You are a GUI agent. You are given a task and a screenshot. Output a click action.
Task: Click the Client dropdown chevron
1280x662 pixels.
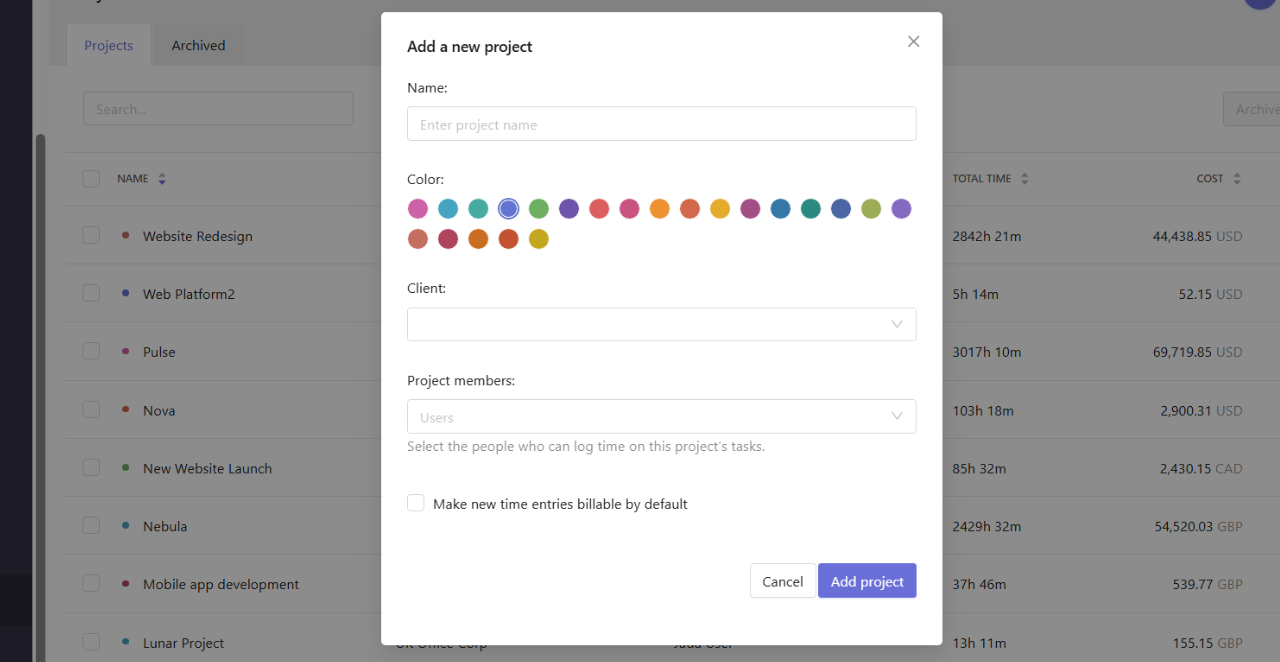[x=897, y=324]
